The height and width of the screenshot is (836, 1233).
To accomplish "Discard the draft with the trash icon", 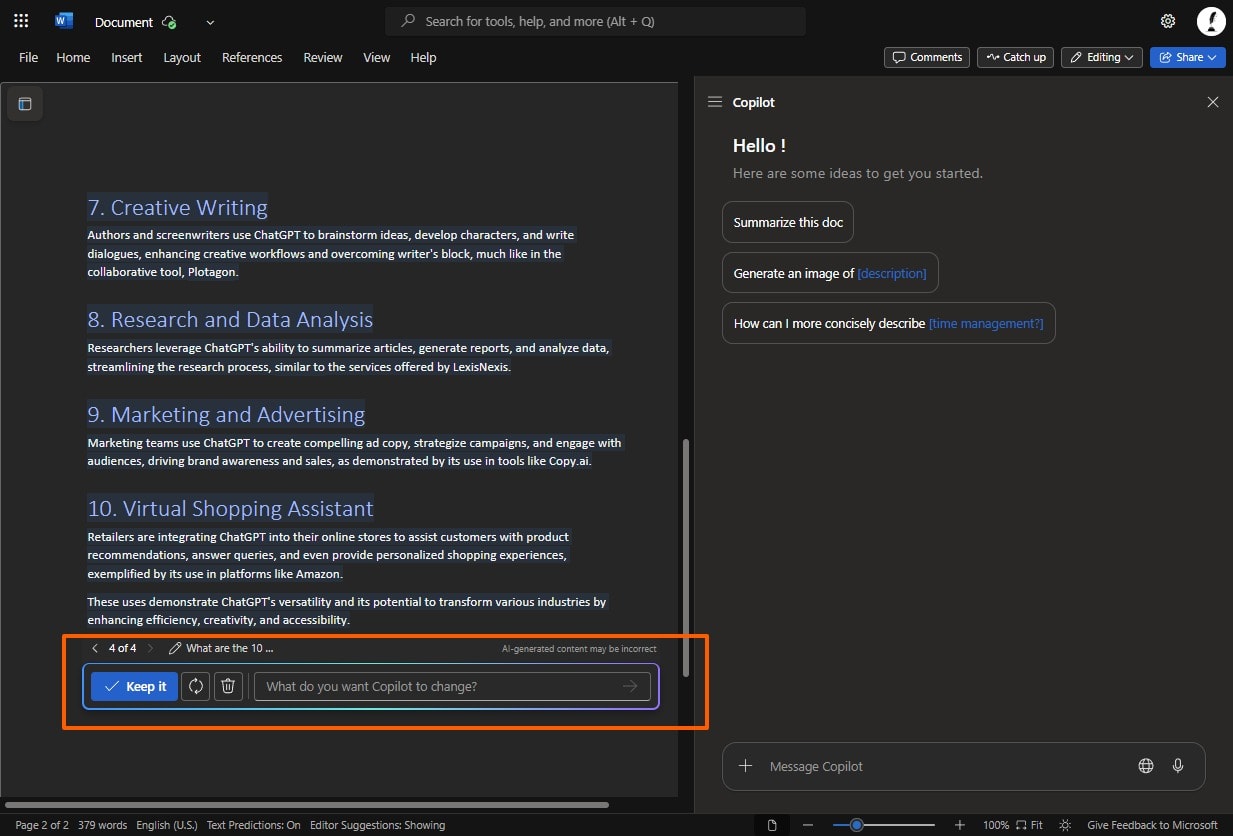I will coord(228,686).
